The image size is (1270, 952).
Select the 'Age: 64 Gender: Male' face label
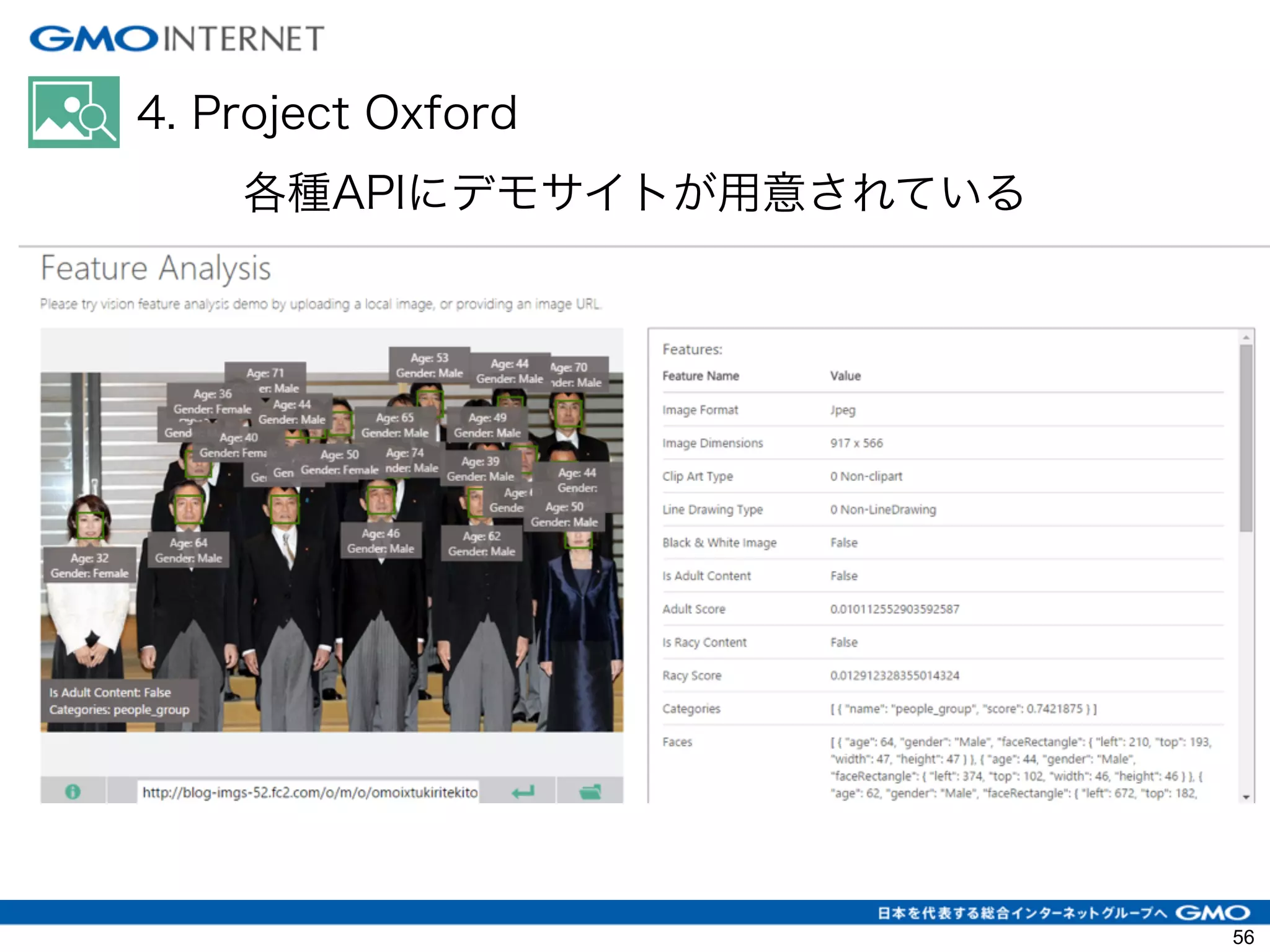[x=189, y=550]
